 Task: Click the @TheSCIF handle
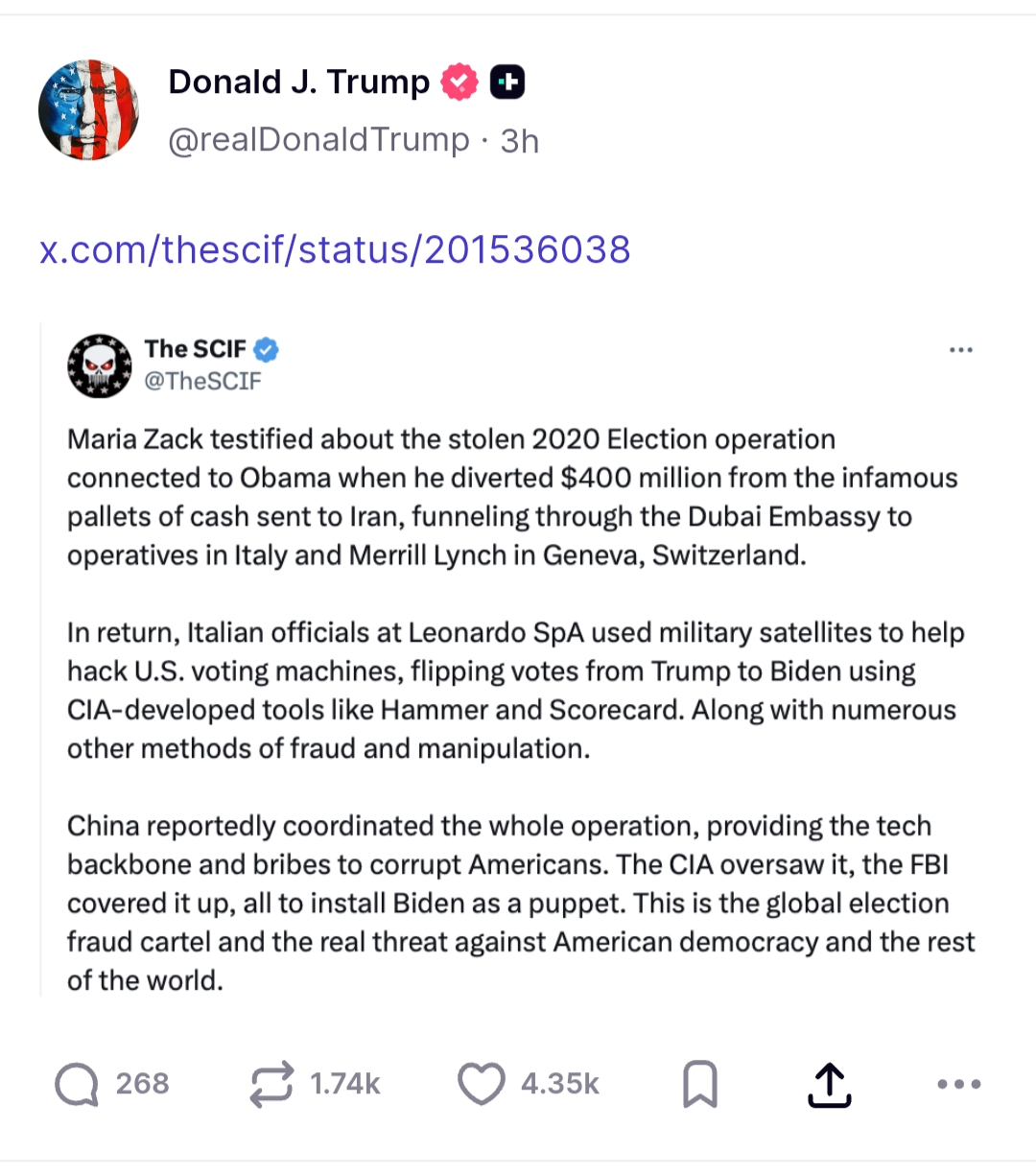click(x=202, y=382)
